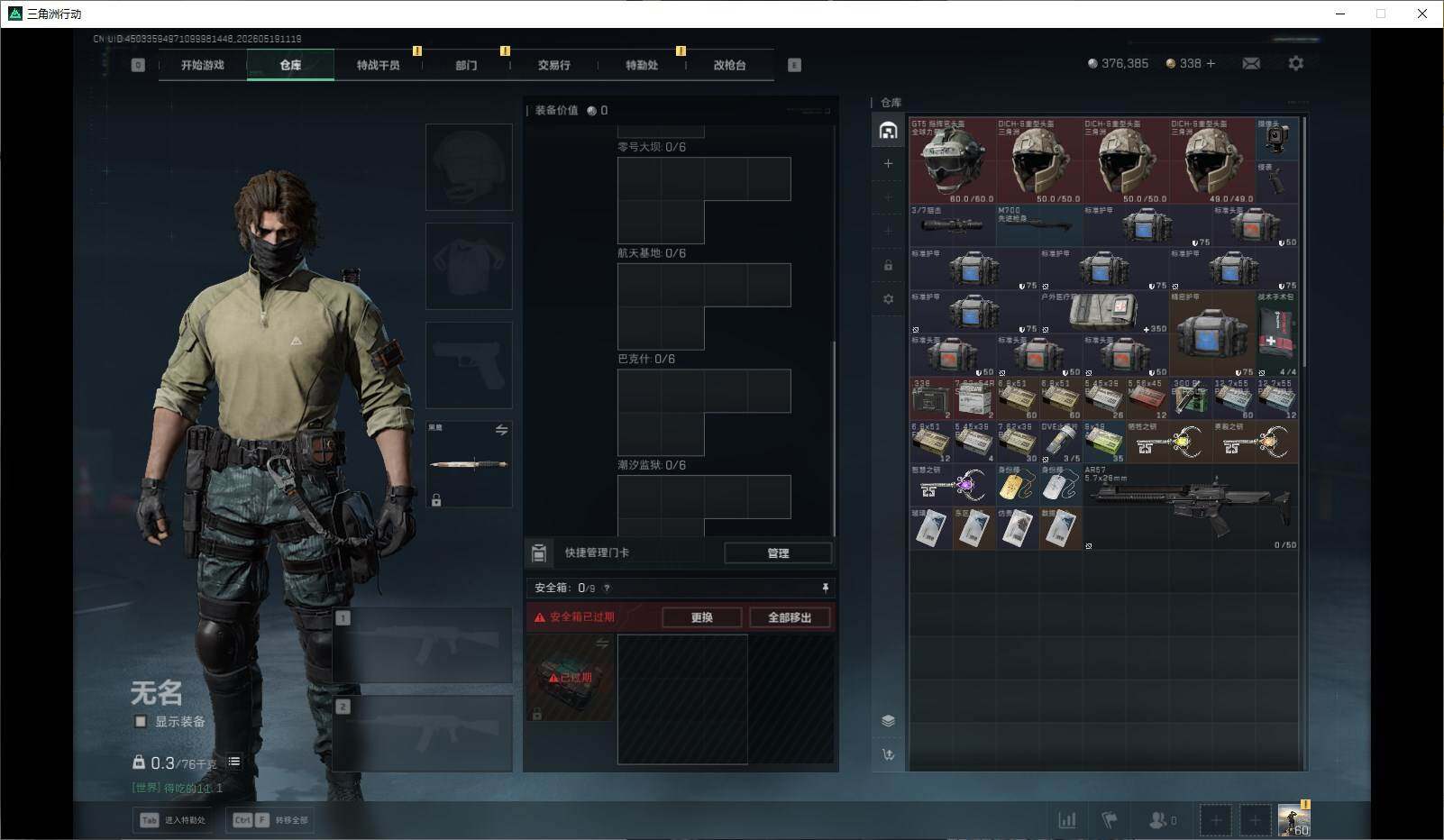Image resolution: width=1444 pixels, height=840 pixels.
Task: Click the 全部移出 button
Action: (790, 617)
